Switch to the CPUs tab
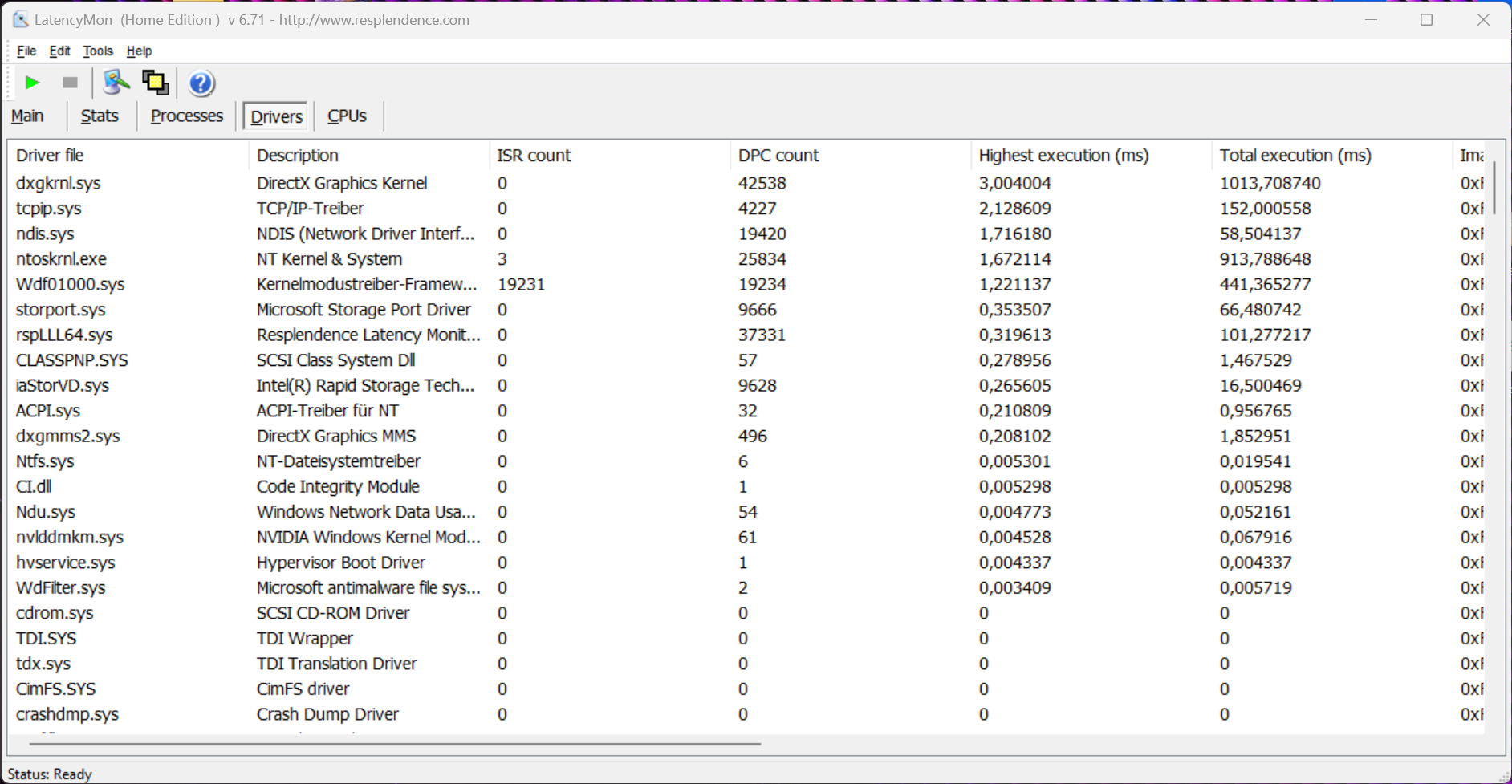The width and height of the screenshot is (1512, 784). pos(347,116)
